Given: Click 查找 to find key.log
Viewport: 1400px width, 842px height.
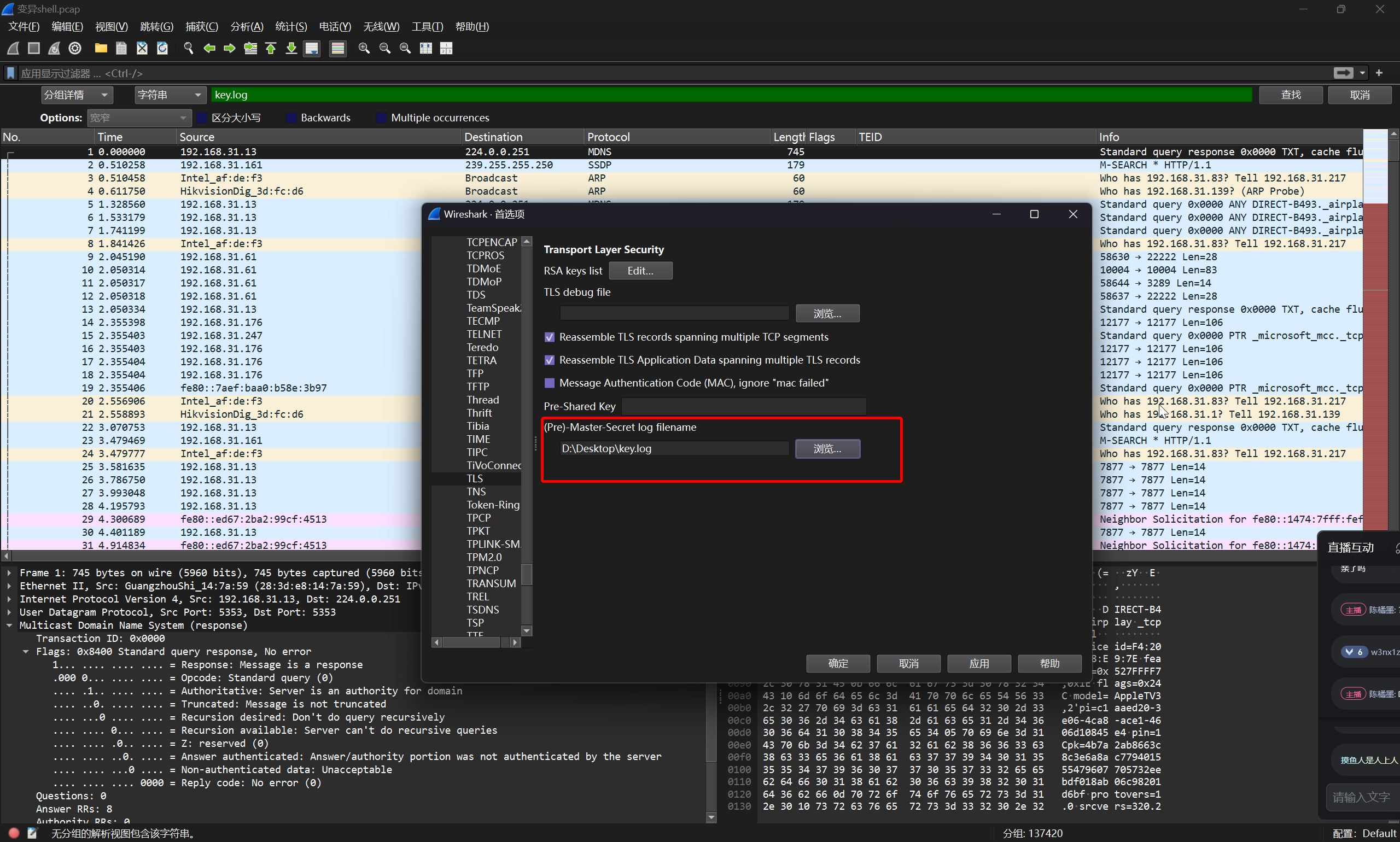Looking at the screenshot, I should click(1291, 95).
